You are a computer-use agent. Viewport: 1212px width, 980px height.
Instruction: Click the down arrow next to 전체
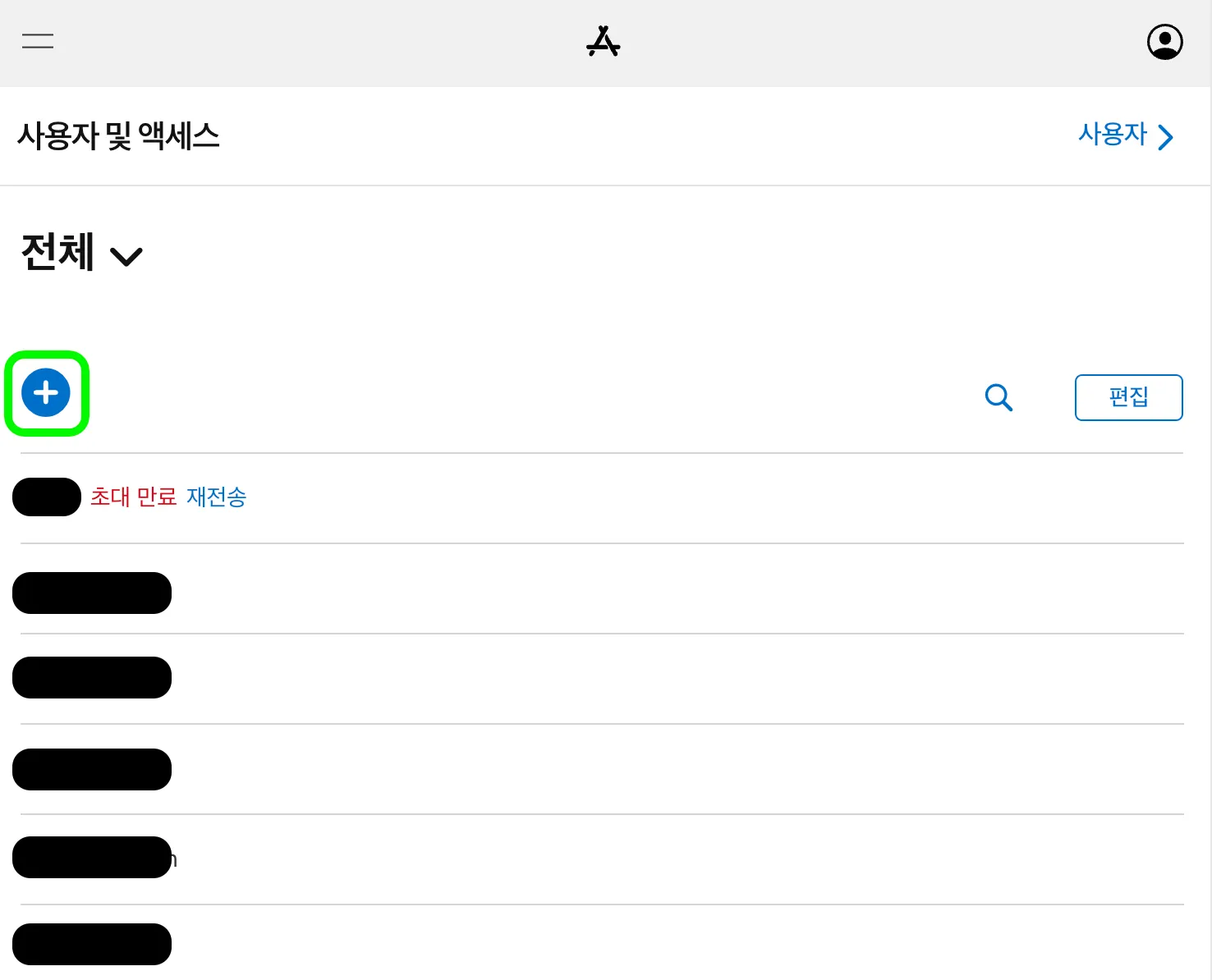pos(126,257)
